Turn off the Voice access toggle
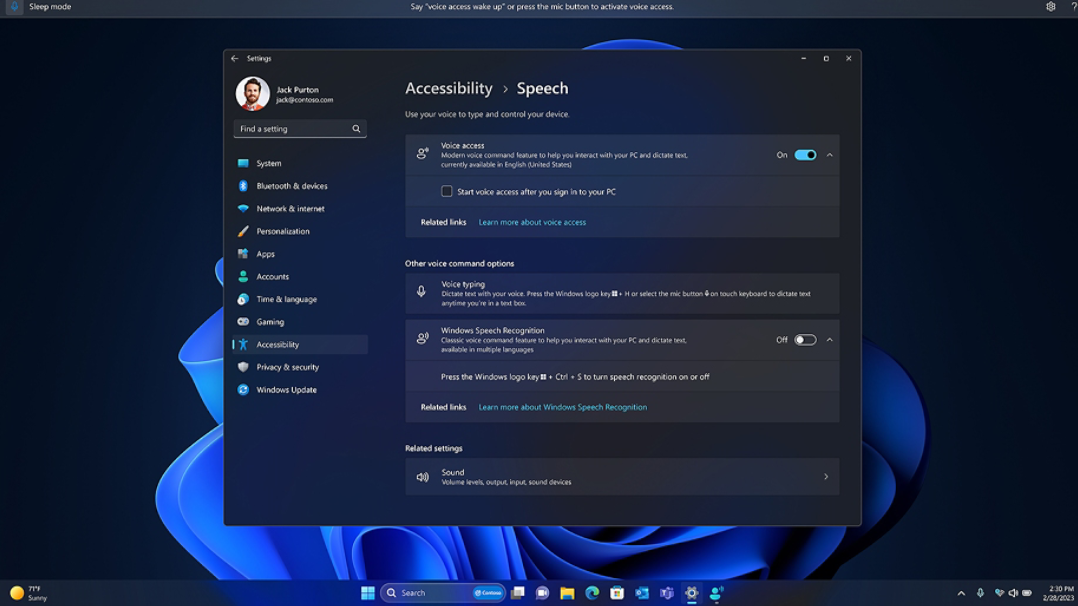The image size is (1078, 606). pos(805,155)
